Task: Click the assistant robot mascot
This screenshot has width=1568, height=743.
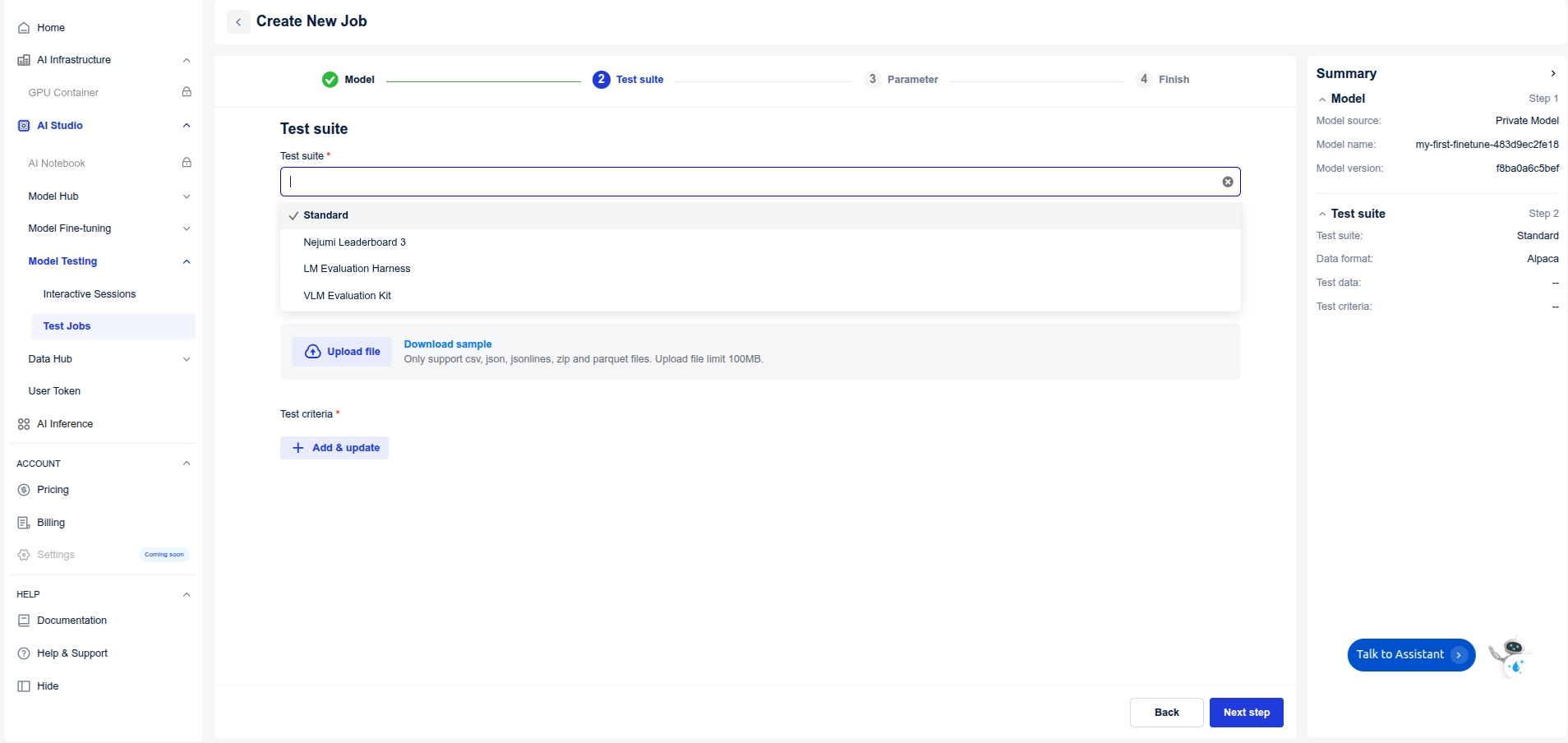Action: click(1510, 655)
